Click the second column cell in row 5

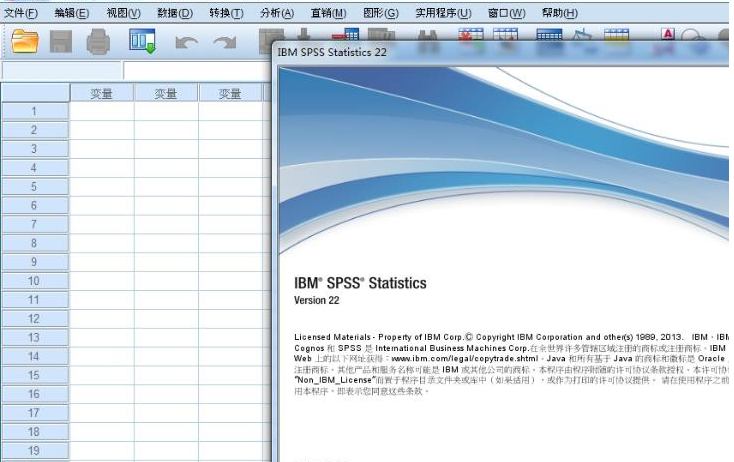(x=166, y=187)
